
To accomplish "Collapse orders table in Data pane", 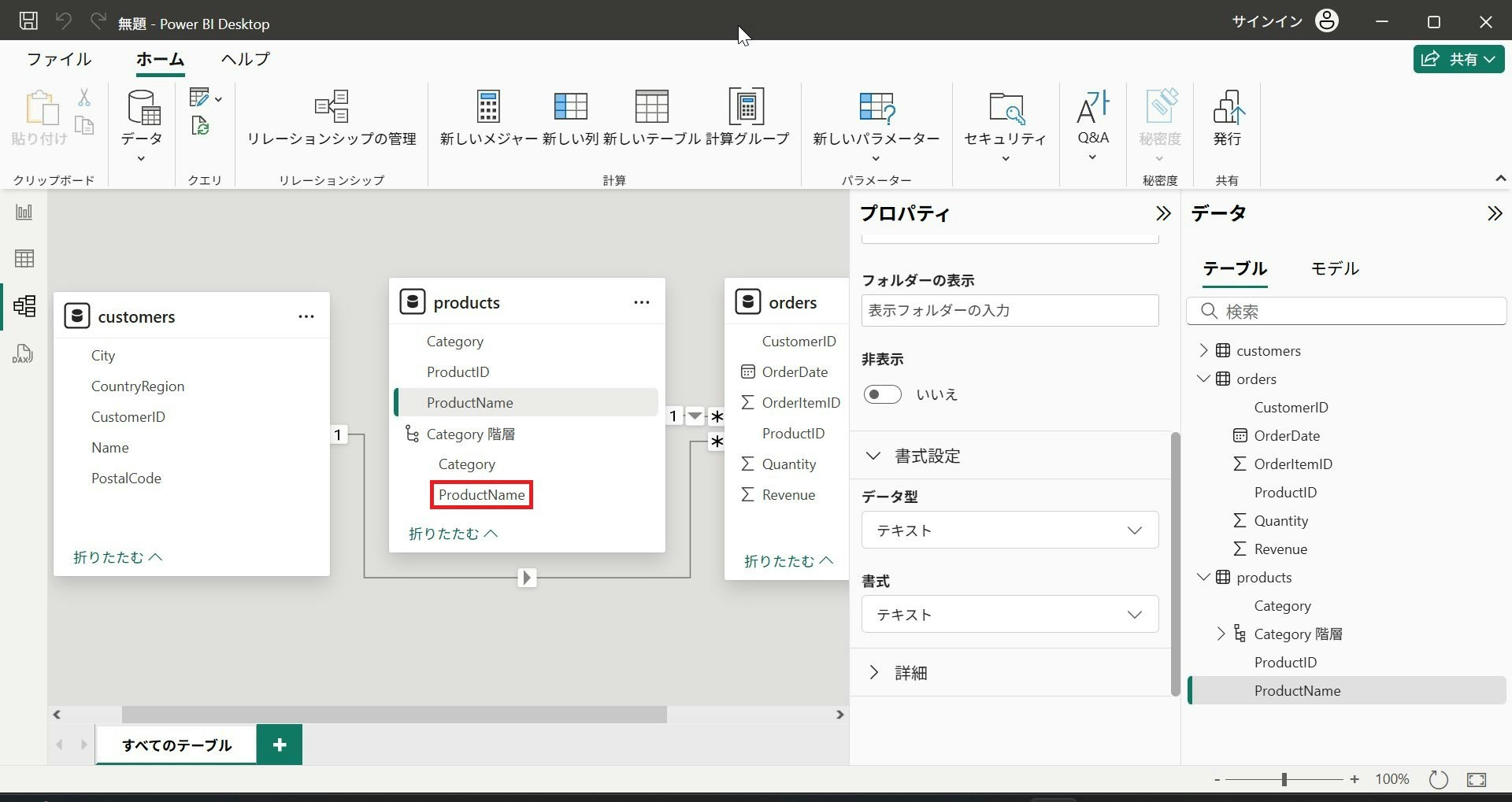I will [1203, 379].
